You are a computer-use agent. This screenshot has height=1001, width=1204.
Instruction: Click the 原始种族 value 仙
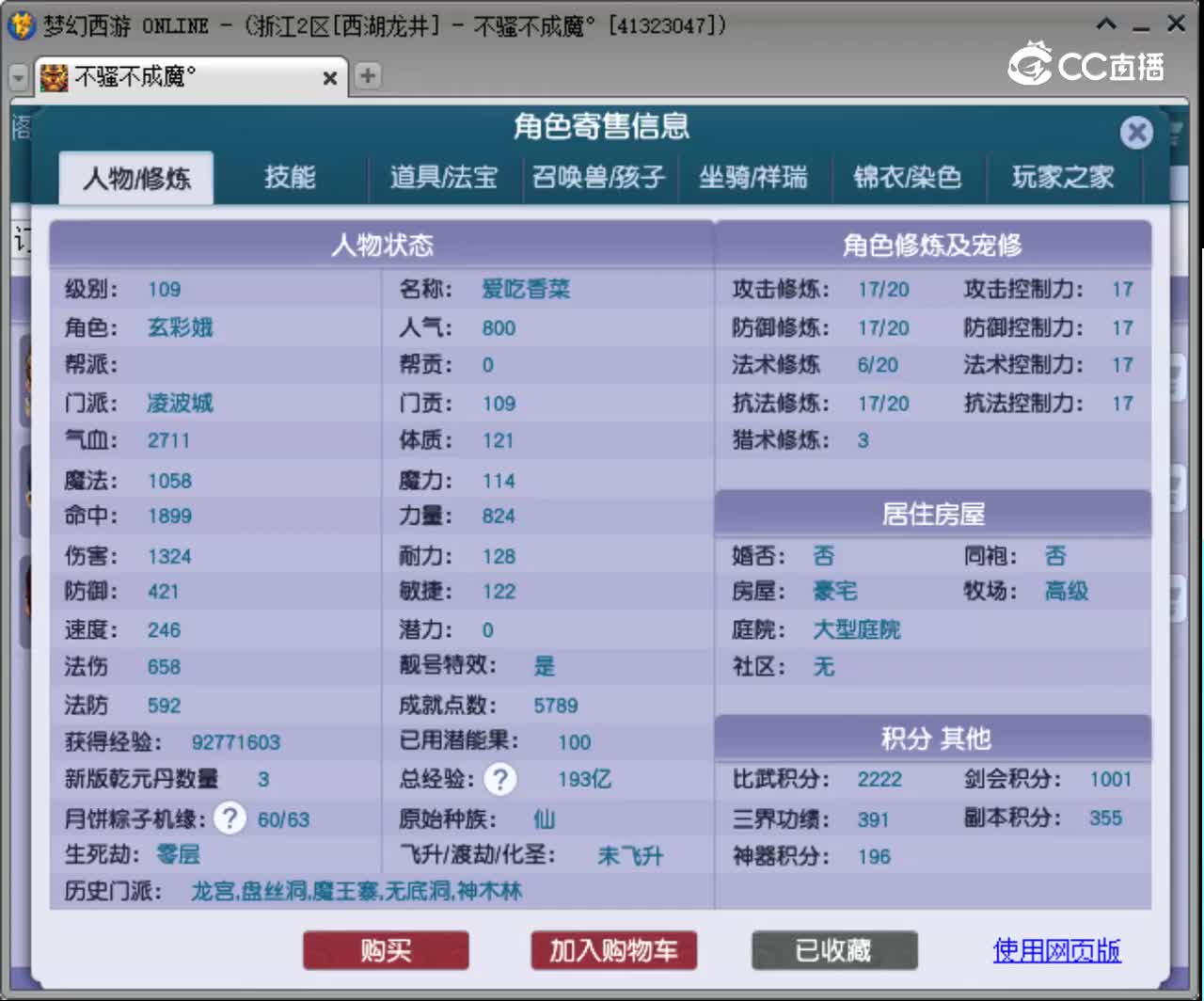[545, 818]
